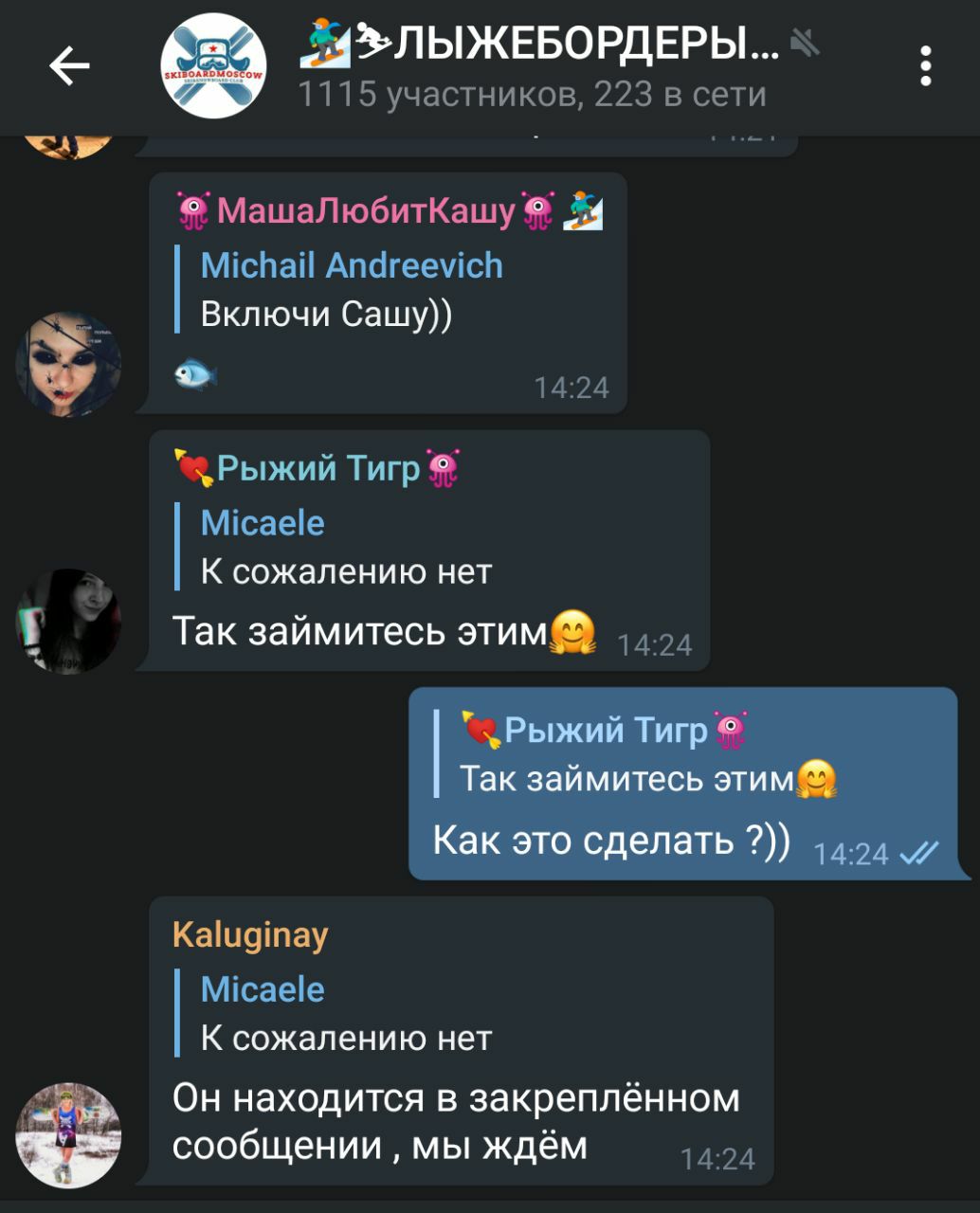Tap the back arrow in the header

tap(69, 66)
